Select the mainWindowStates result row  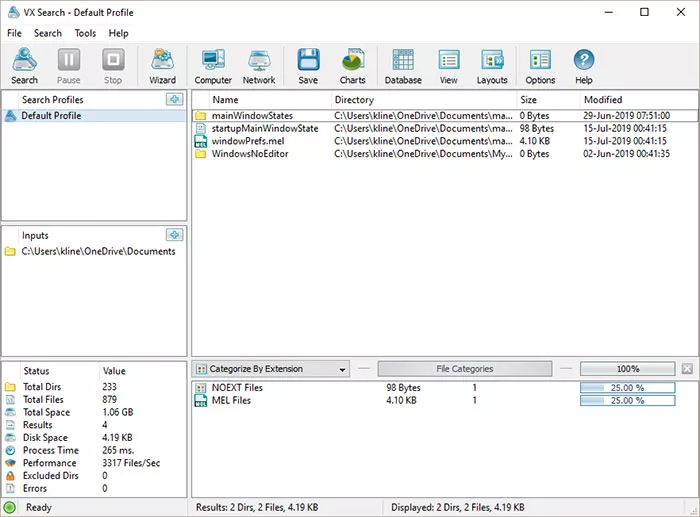(x=445, y=116)
